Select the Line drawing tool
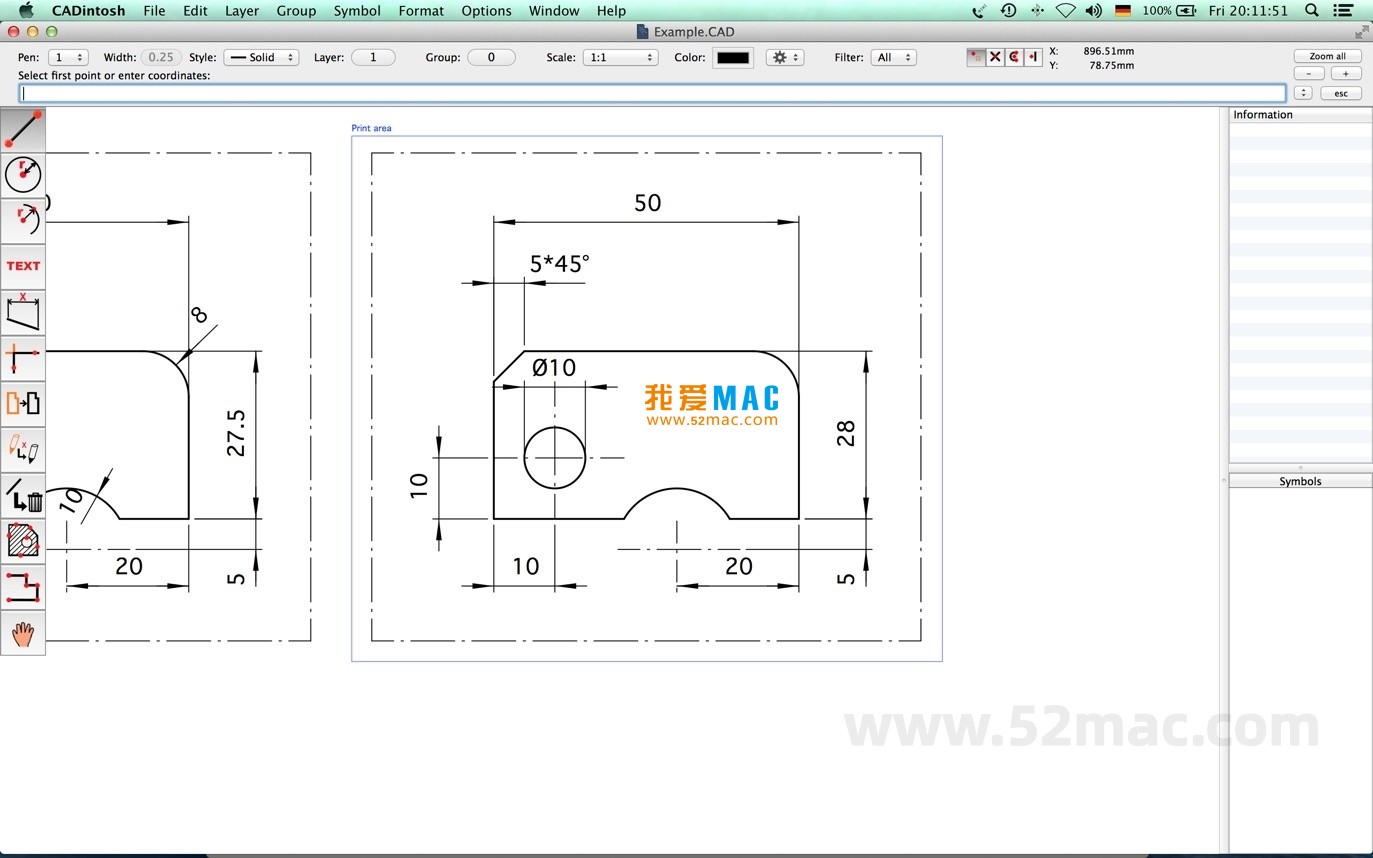The height and width of the screenshot is (858, 1373). pos(23,128)
